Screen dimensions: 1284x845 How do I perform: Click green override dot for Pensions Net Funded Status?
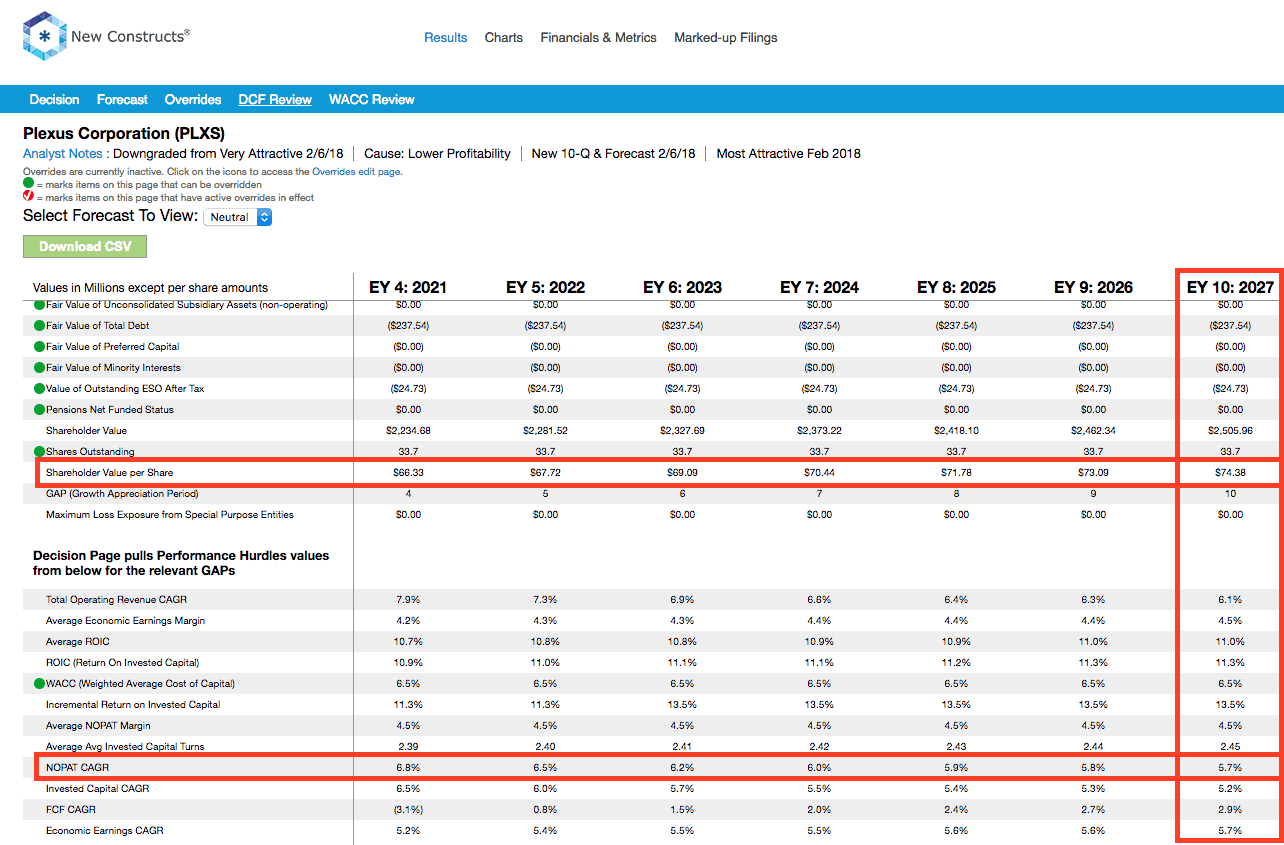pyautogui.click(x=39, y=409)
